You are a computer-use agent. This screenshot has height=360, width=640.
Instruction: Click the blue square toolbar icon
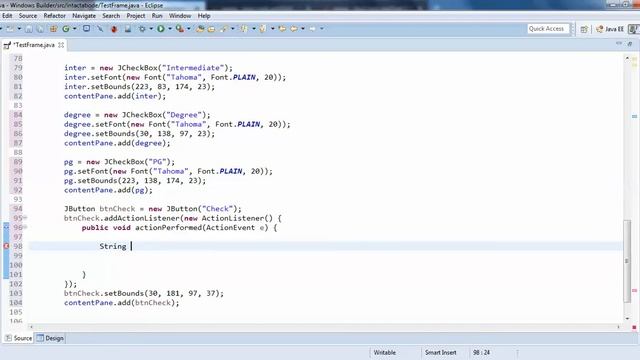pyautogui.click(x=87, y=29)
